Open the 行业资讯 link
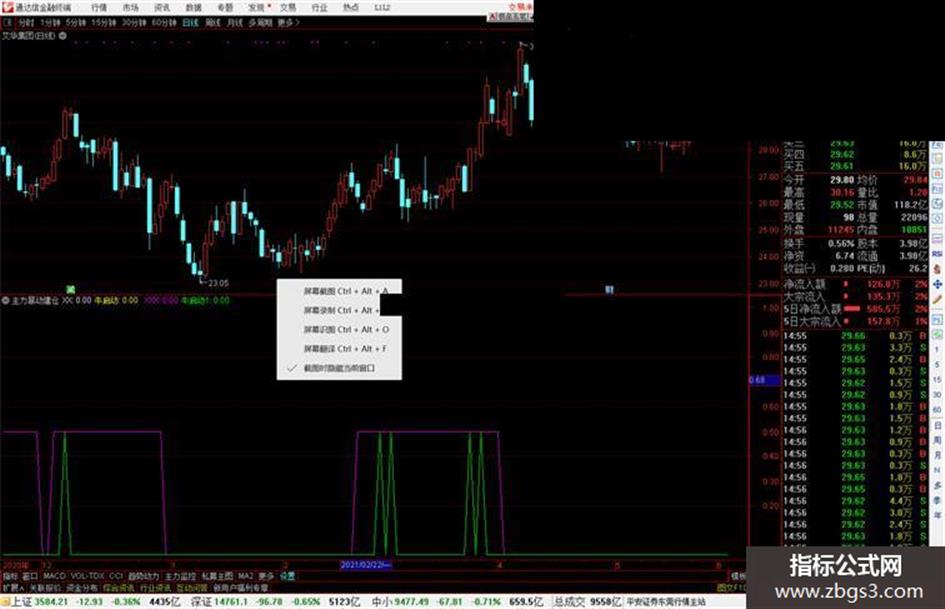Image resolution: width=945 pixels, height=609 pixels. [155, 587]
